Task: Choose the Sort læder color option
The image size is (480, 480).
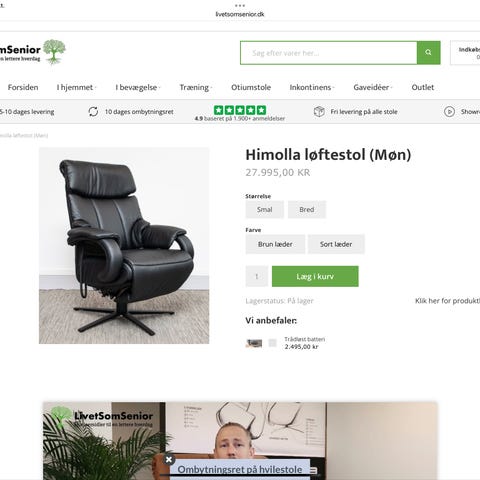Action: pyautogui.click(x=336, y=244)
